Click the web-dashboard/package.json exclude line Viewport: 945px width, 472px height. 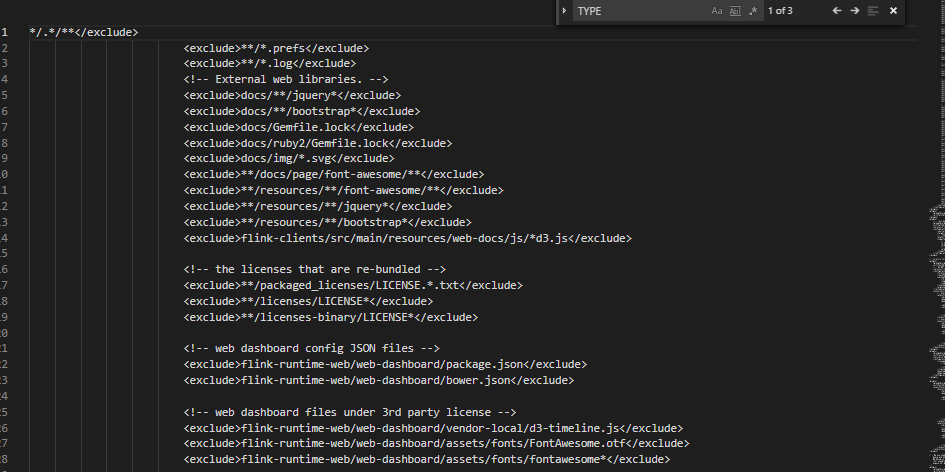click(385, 365)
